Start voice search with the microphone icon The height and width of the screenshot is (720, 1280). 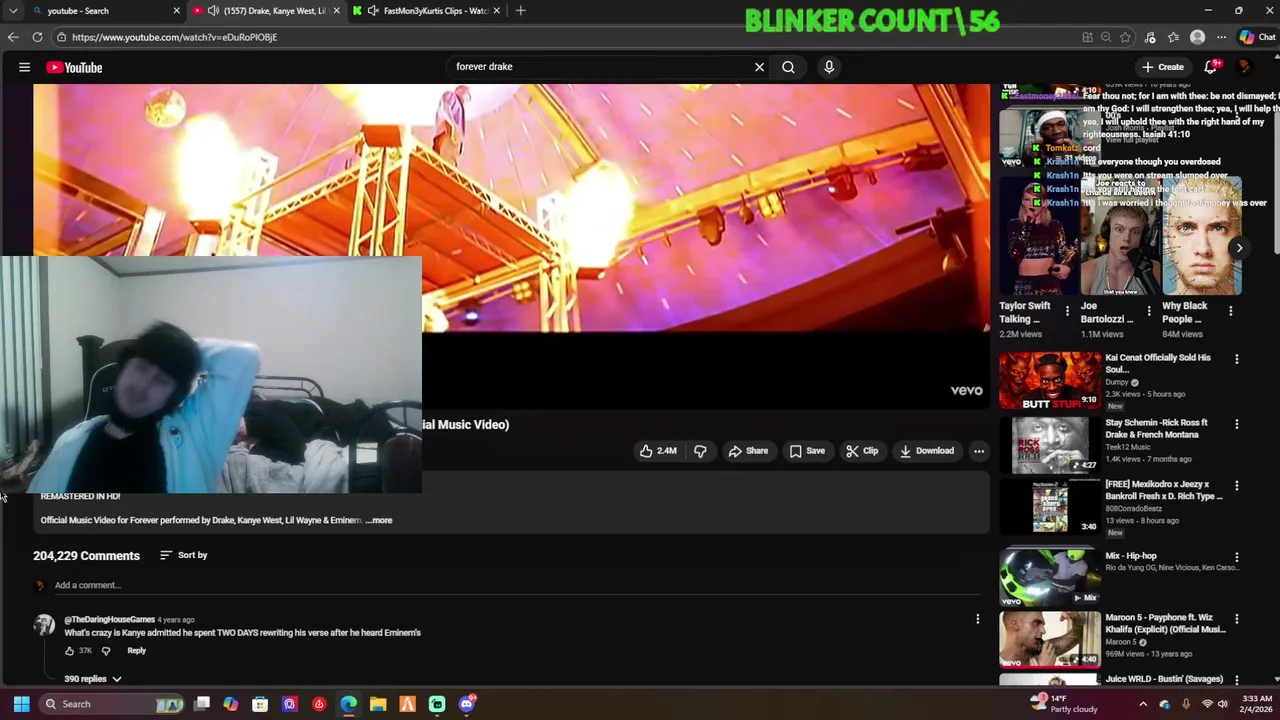pos(829,67)
